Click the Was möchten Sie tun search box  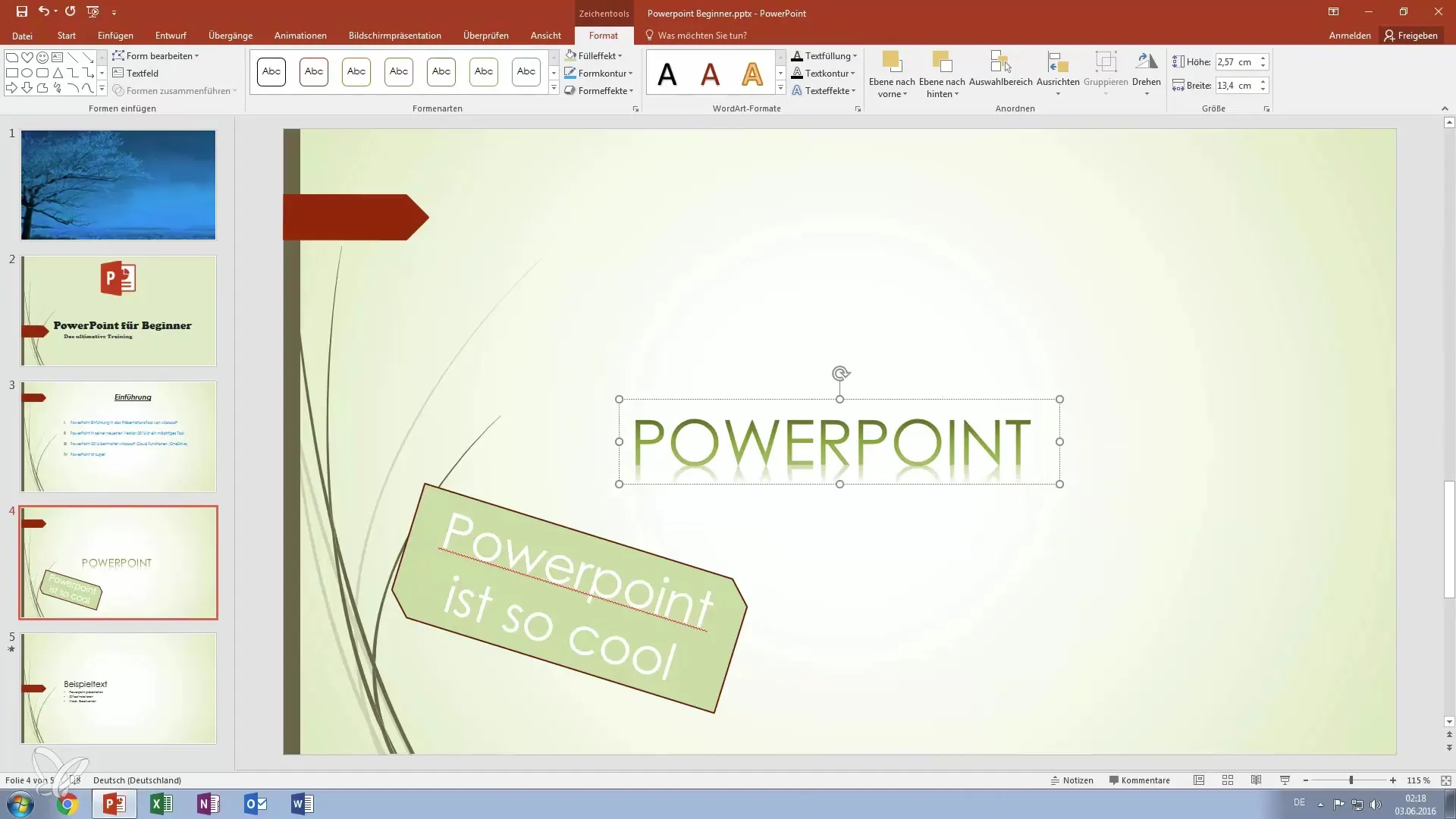(695, 36)
